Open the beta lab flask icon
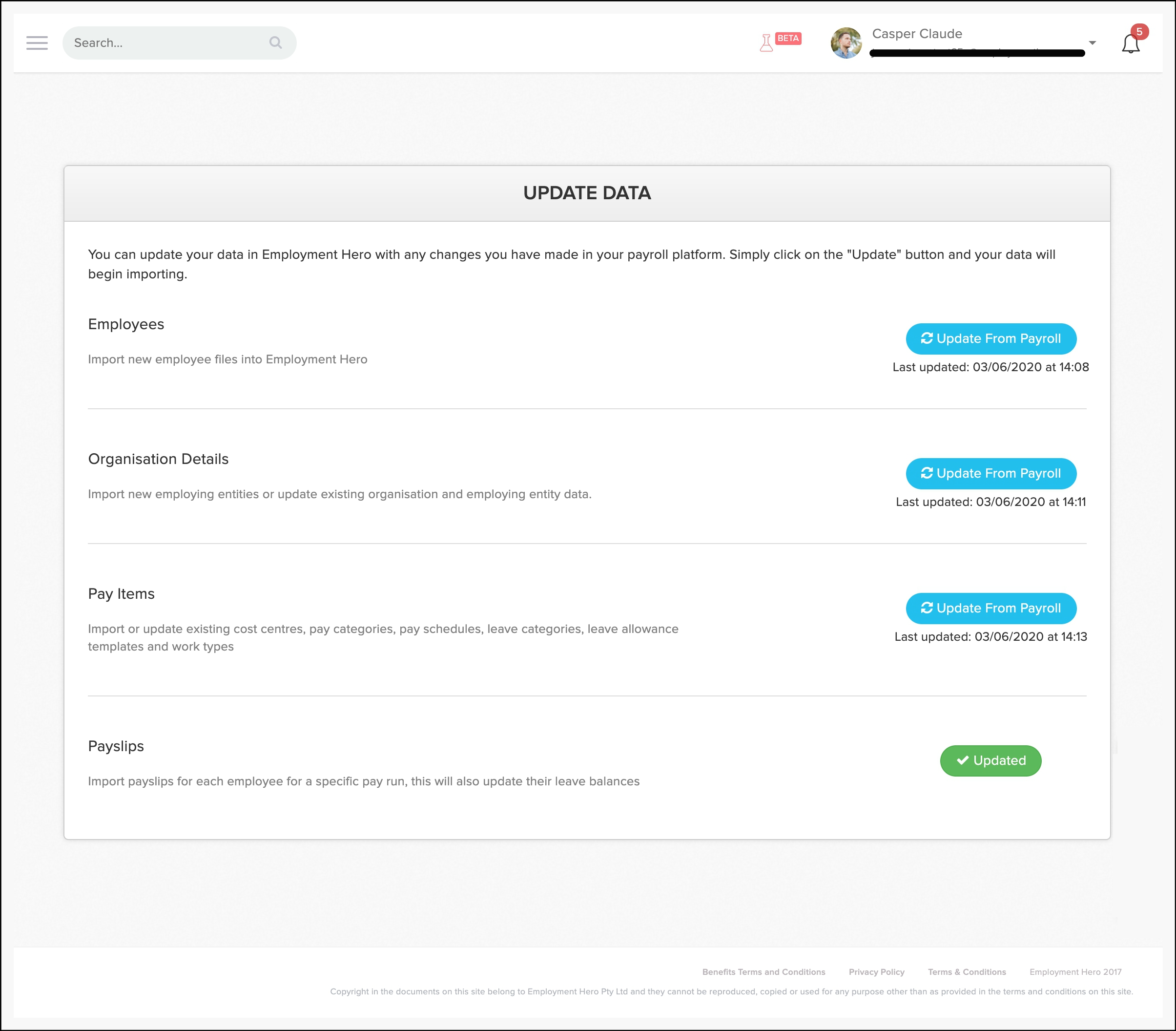Screen dimensions: 1176x1031 [x=766, y=43]
